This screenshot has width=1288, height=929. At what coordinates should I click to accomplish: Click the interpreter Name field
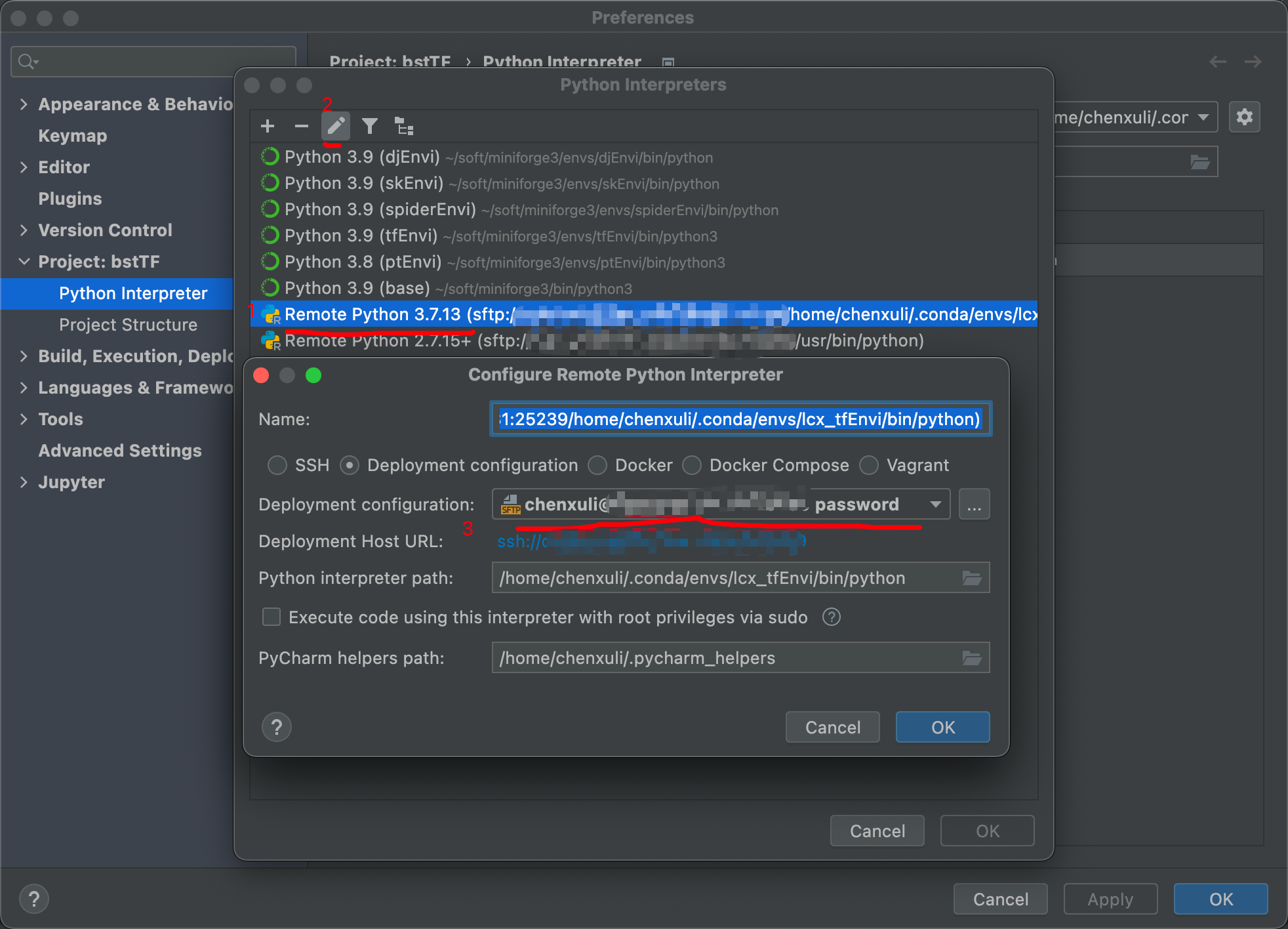pos(740,419)
